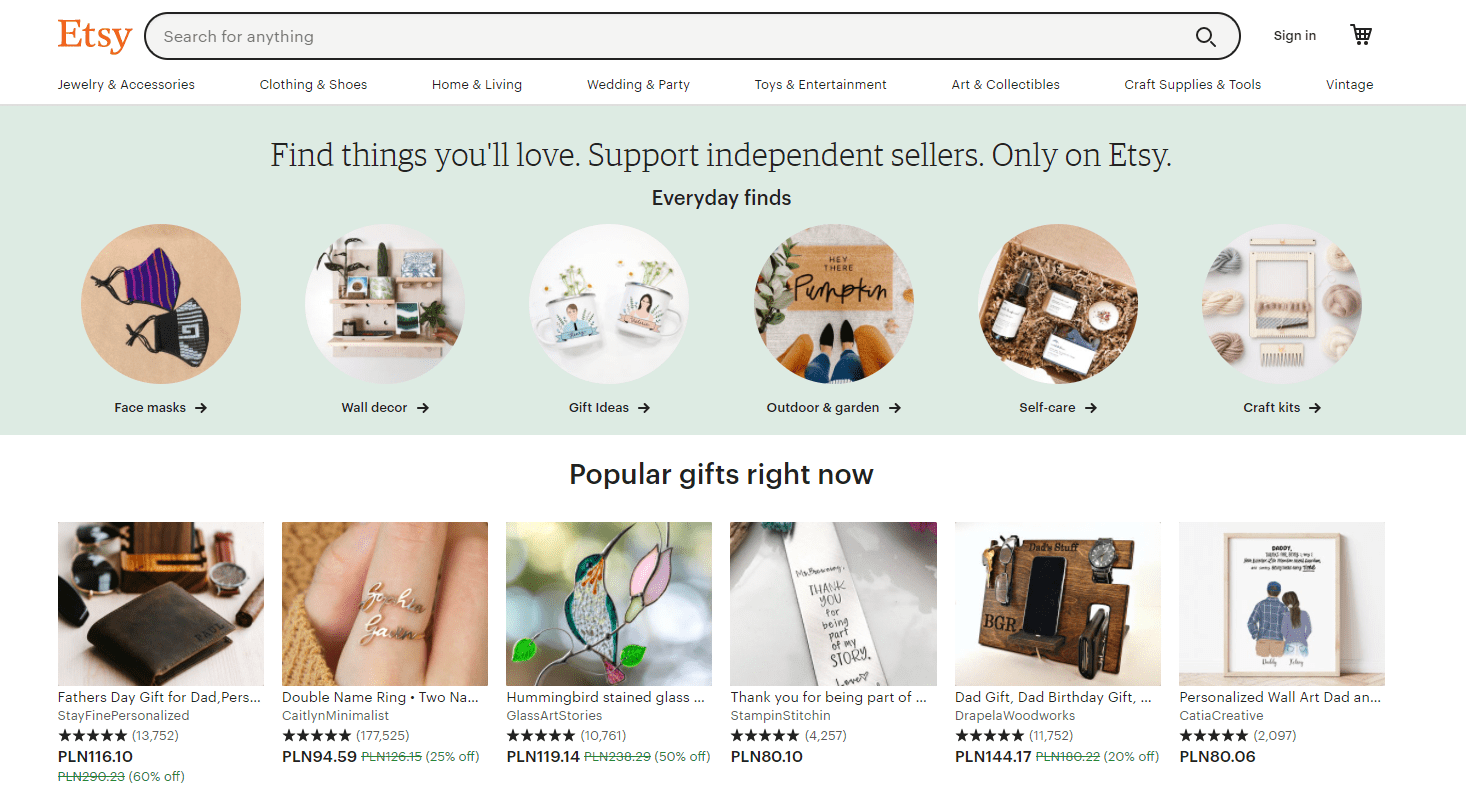The height and width of the screenshot is (795, 1466).
Task: Click the Dad wooden docking station image
Action: point(1057,603)
